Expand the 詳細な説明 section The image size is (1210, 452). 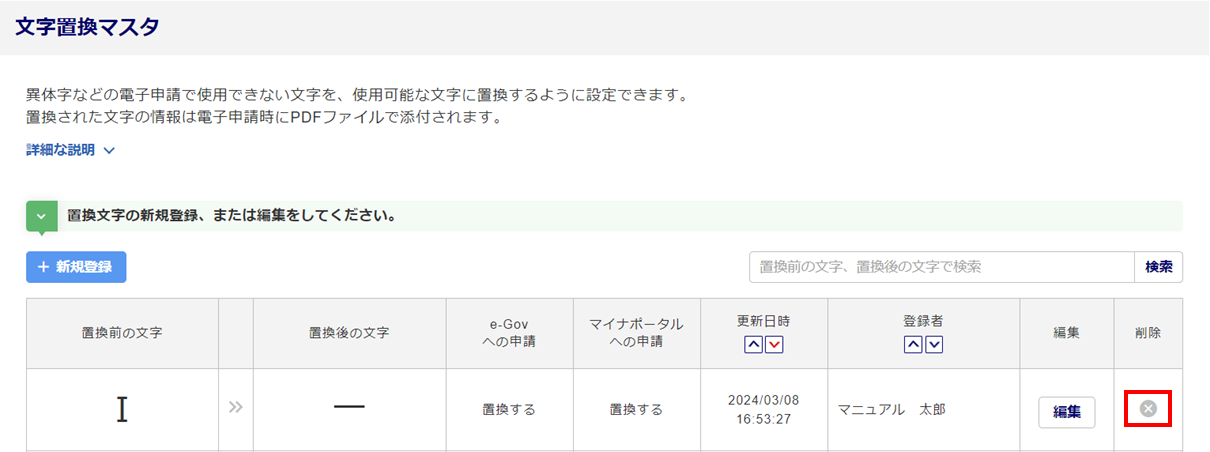(71, 150)
